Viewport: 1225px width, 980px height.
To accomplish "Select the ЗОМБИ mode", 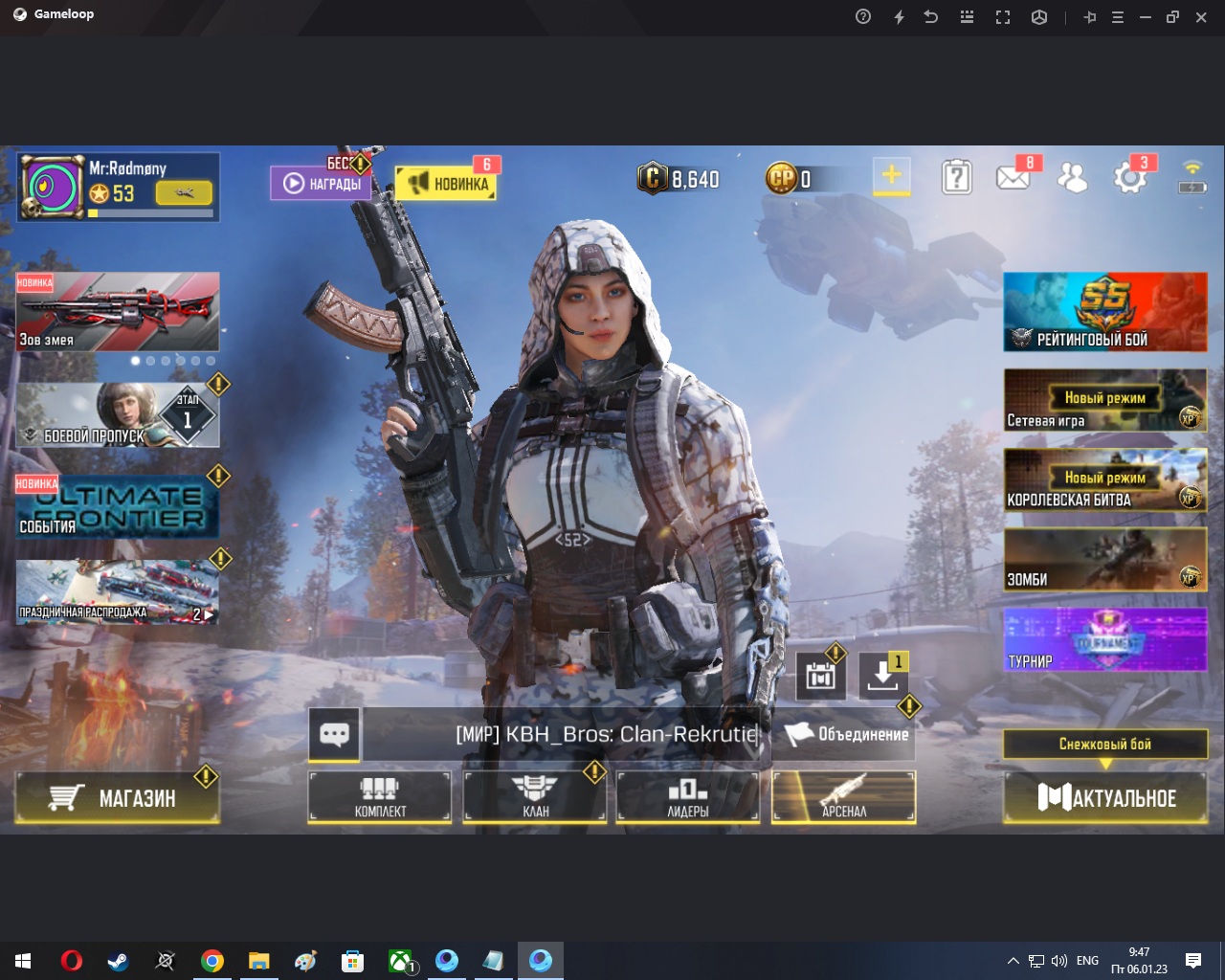I will [1105, 559].
